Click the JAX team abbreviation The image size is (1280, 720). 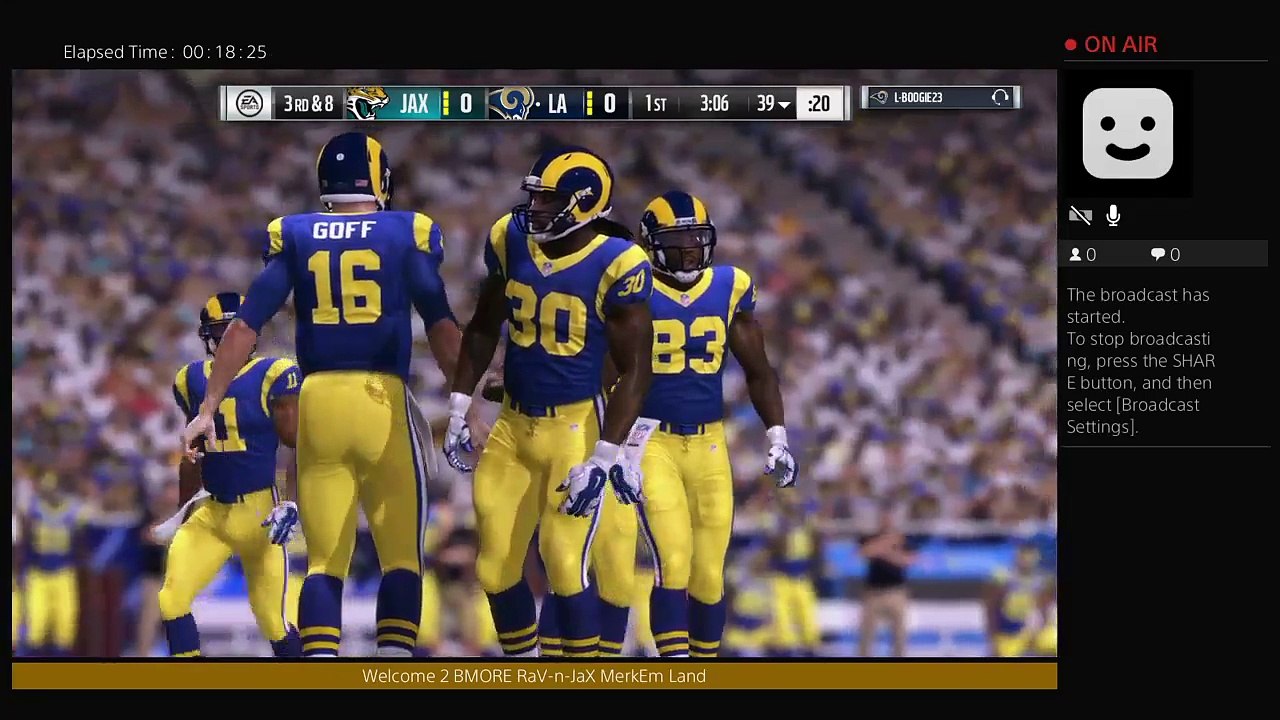414,104
